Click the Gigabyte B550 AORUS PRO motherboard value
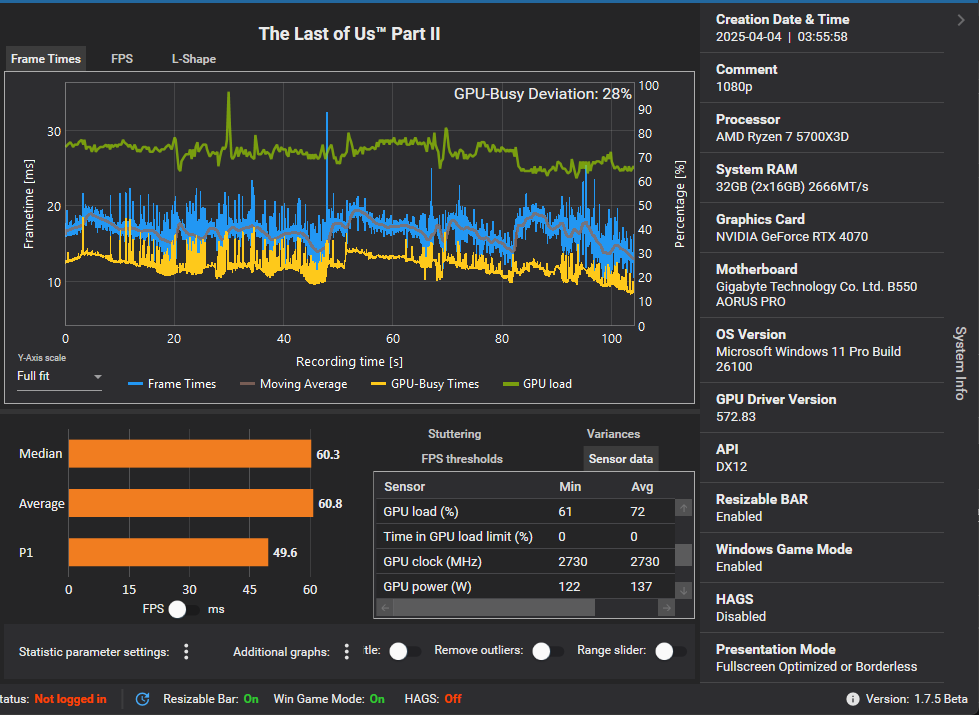The width and height of the screenshot is (979, 715). [817, 294]
